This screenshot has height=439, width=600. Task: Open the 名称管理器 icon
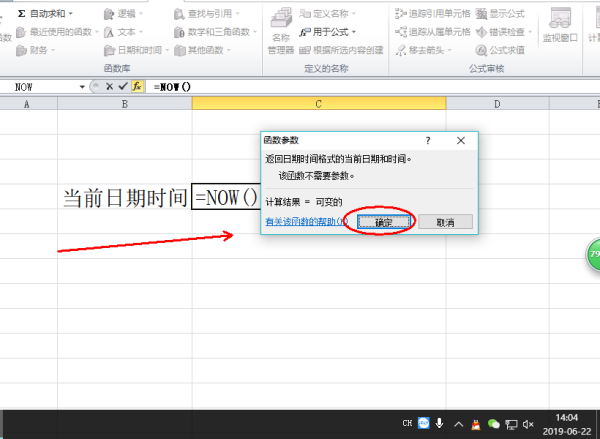[x=281, y=32]
